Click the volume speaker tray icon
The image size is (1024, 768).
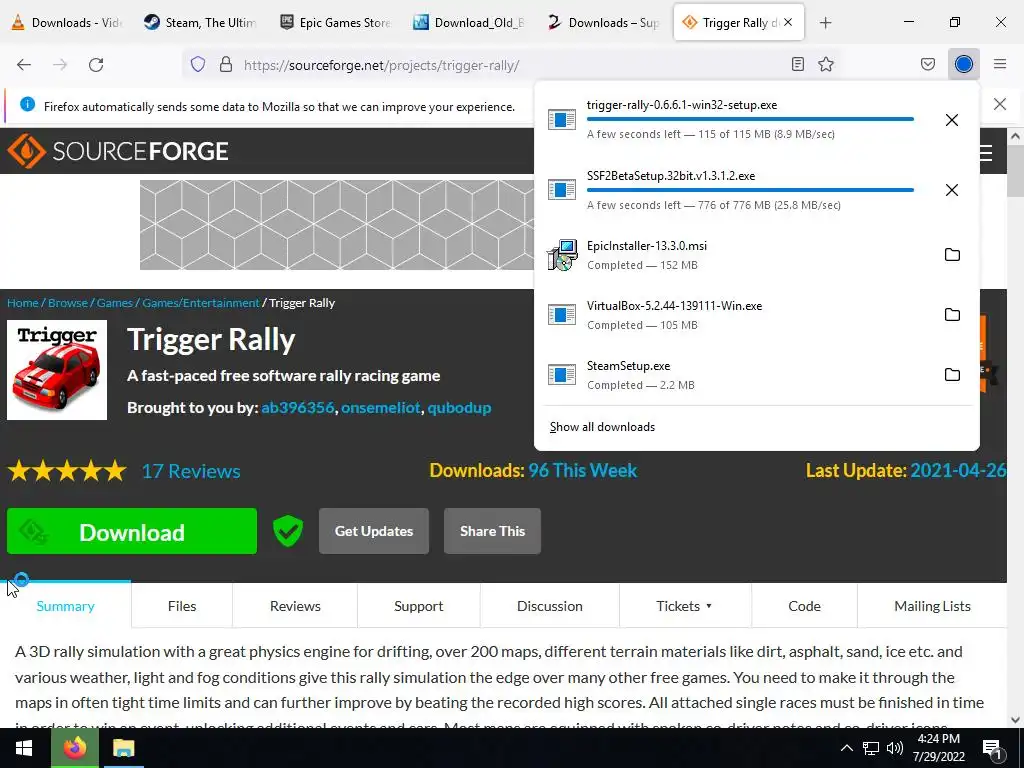[895, 748]
